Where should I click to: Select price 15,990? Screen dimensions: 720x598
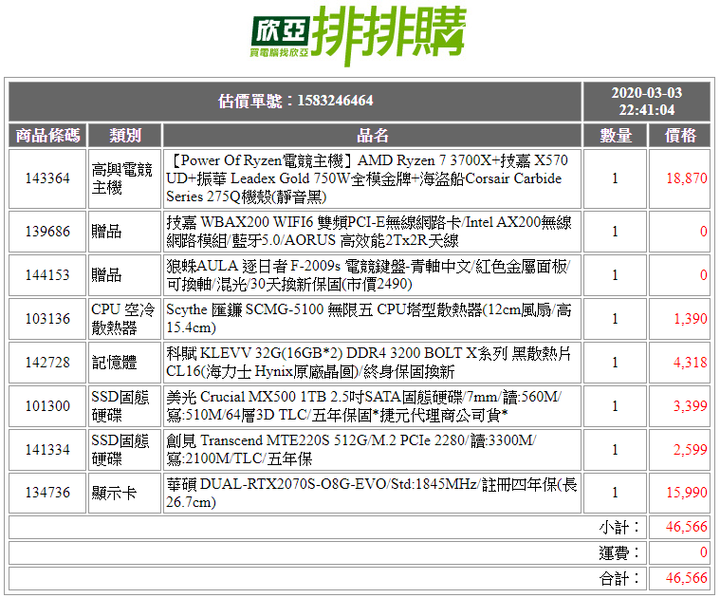tap(686, 493)
